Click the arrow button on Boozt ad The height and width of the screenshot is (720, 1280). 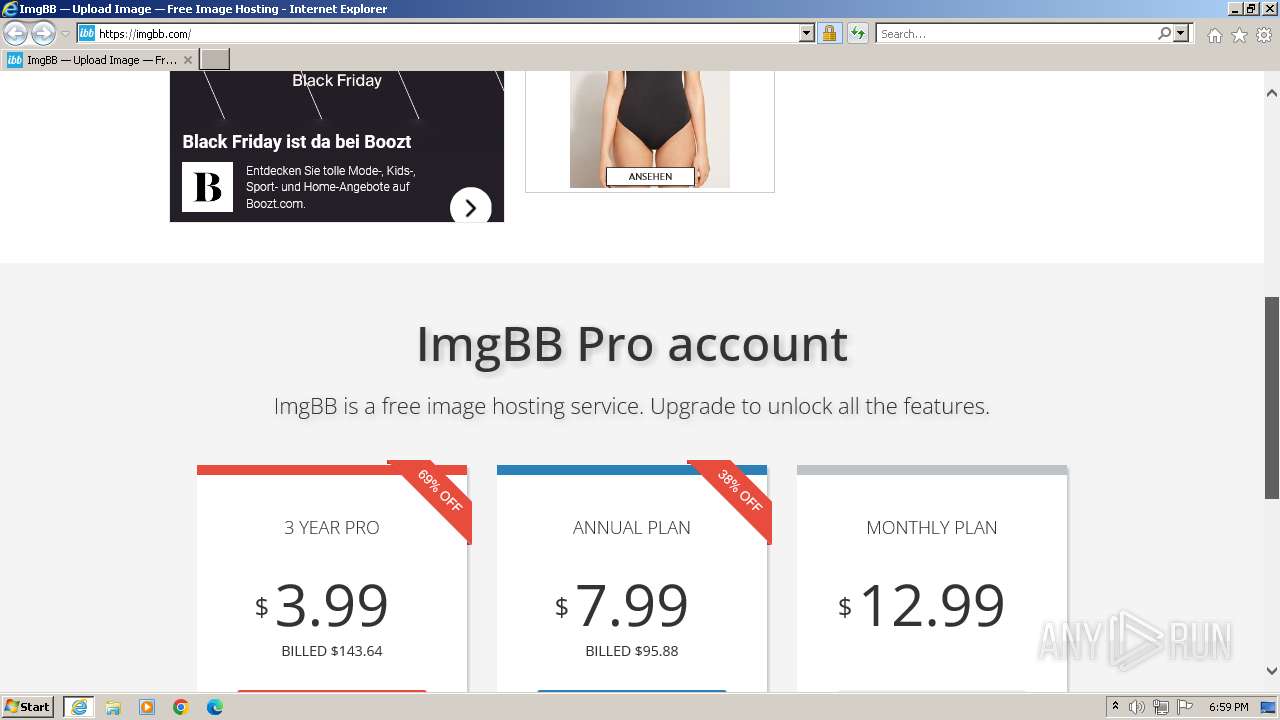point(471,208)
